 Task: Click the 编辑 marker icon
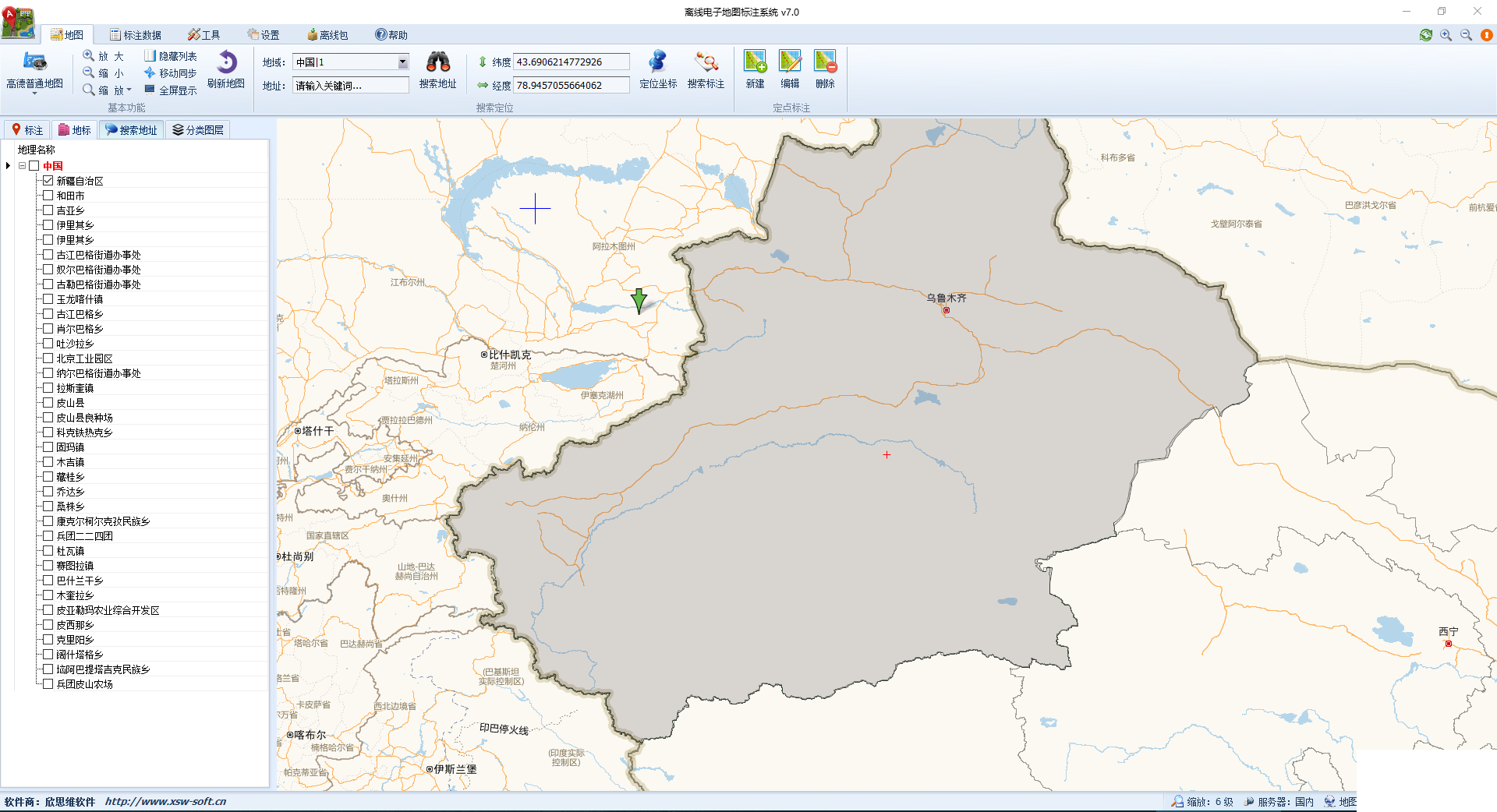(x=790, y=62)
